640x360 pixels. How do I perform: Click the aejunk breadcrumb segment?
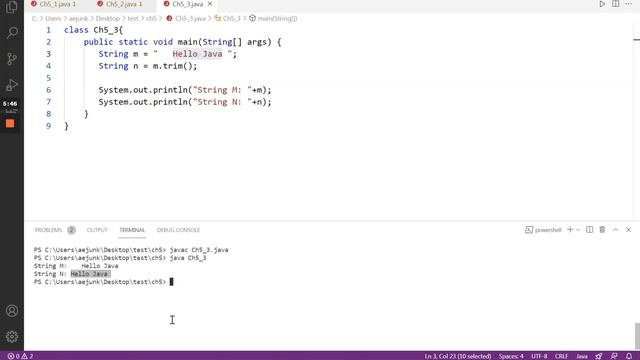click(x=78, y=18)
